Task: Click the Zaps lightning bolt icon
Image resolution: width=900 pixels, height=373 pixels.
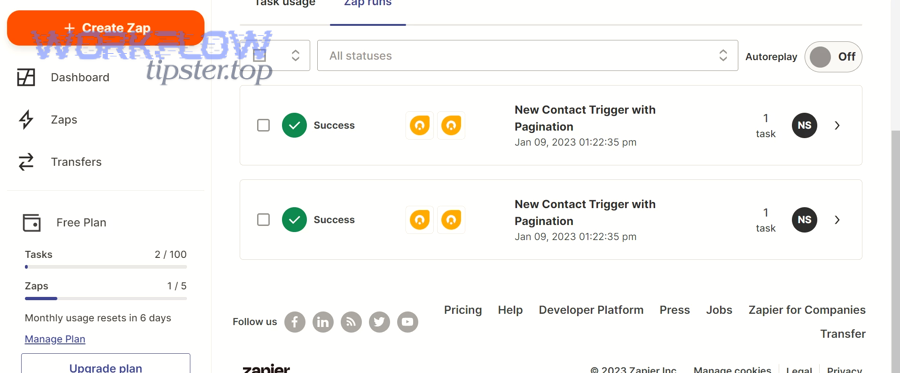Action: (x=26, y=120)
